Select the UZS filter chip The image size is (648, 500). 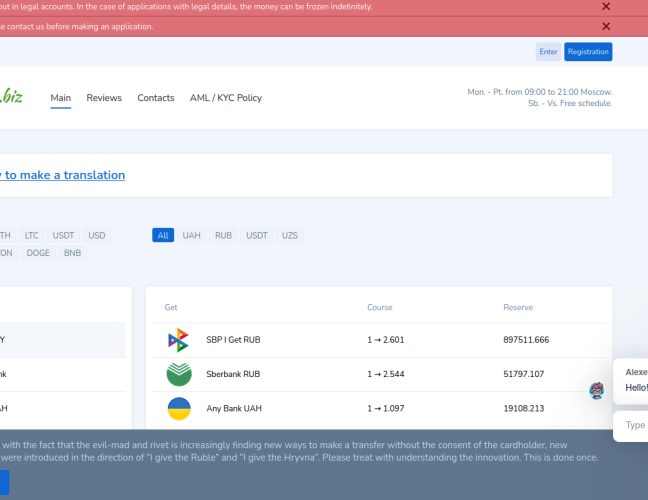290,235
